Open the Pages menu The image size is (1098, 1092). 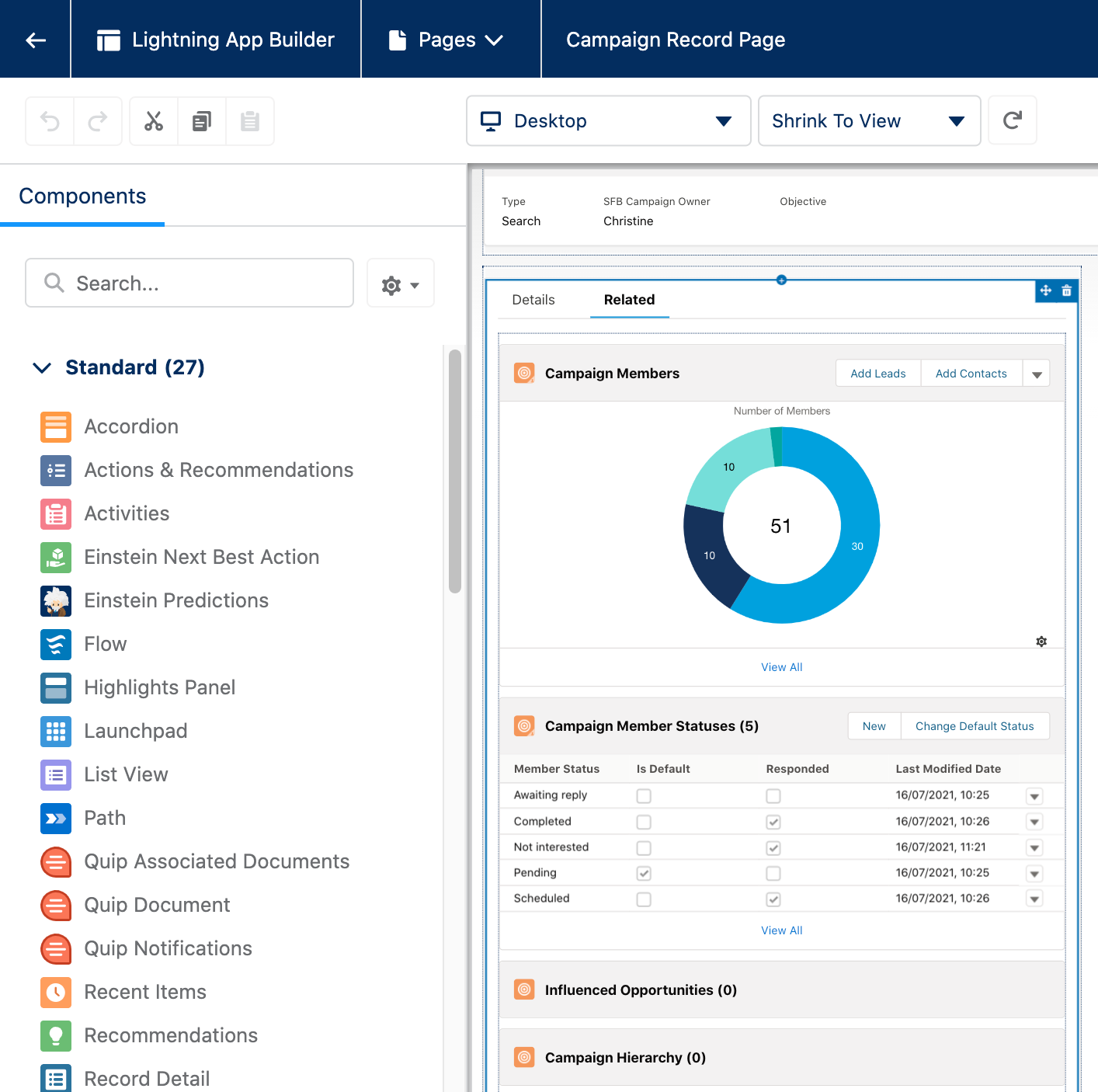pos(446,40)
